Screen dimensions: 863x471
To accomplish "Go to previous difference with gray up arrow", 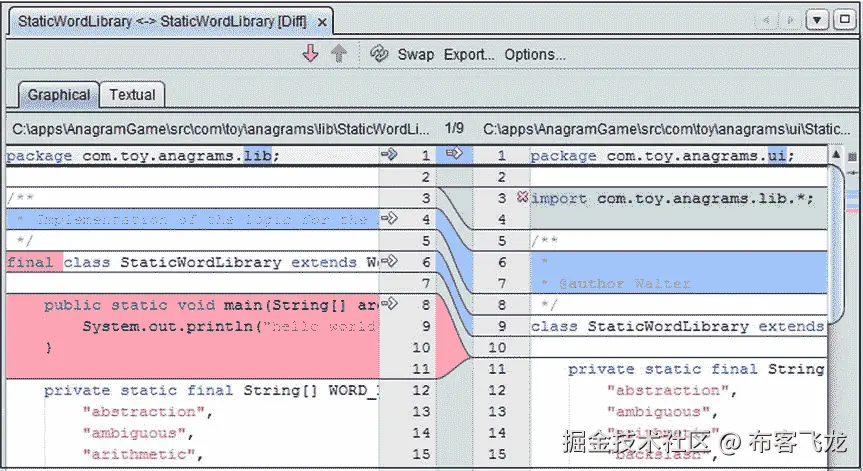I will click(339, 54).
